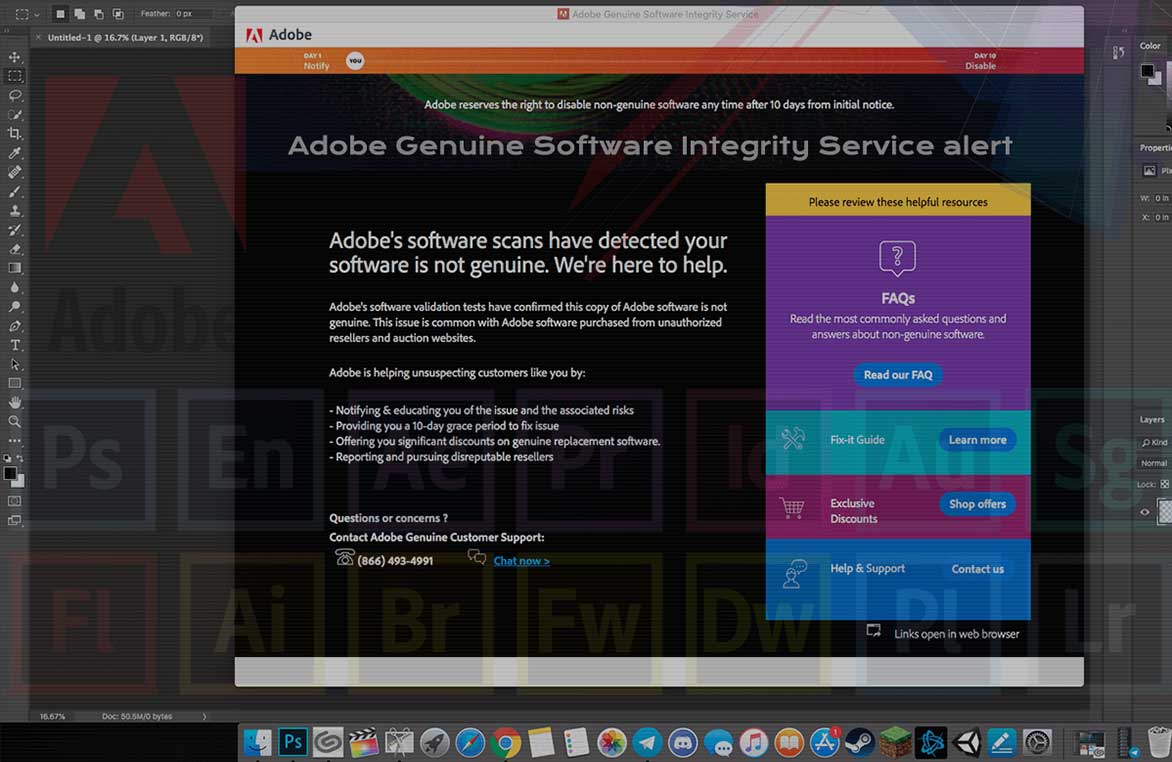Select the Healing Brush tool
Viewport: 1172px width, 762px height.
click(x=14, y=172)
